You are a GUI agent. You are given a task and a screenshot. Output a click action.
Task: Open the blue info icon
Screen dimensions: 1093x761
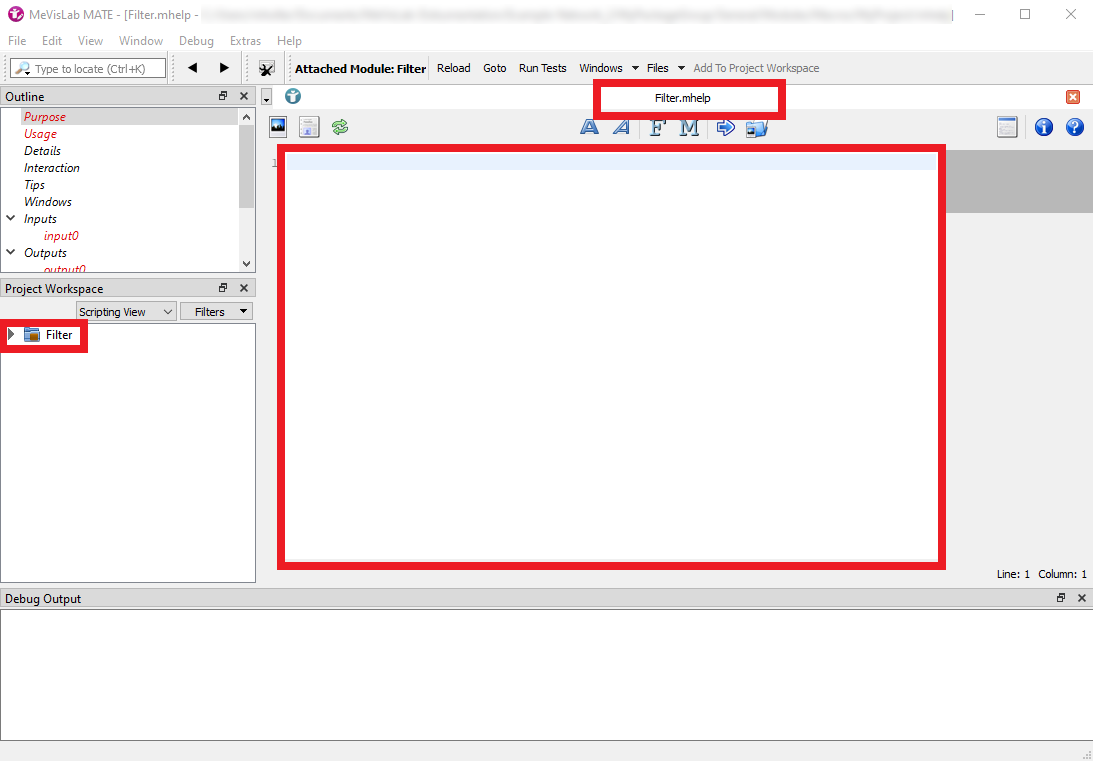coord(1043,127)
